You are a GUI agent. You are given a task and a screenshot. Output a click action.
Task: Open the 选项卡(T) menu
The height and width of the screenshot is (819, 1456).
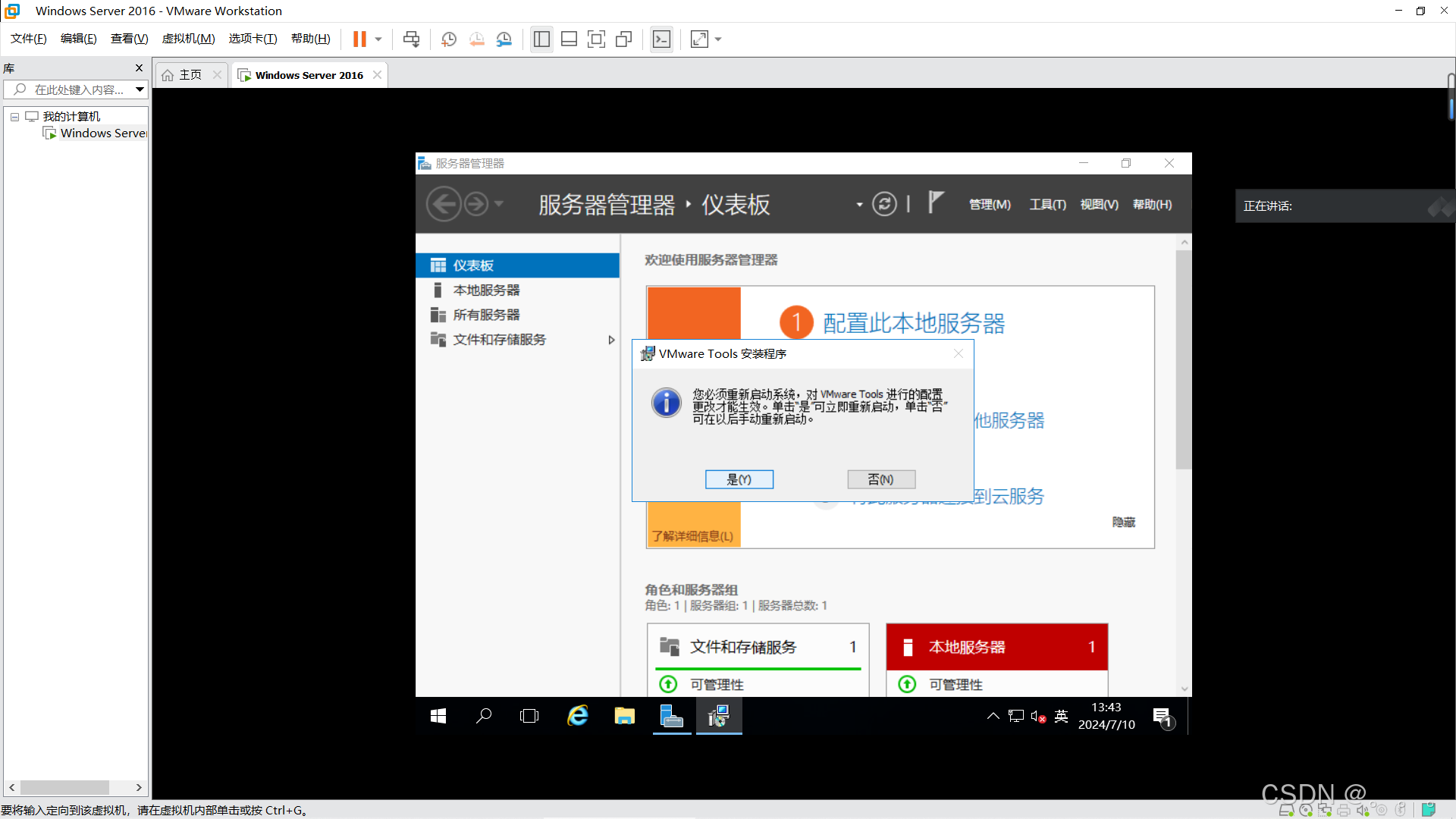tap(253, 39)
